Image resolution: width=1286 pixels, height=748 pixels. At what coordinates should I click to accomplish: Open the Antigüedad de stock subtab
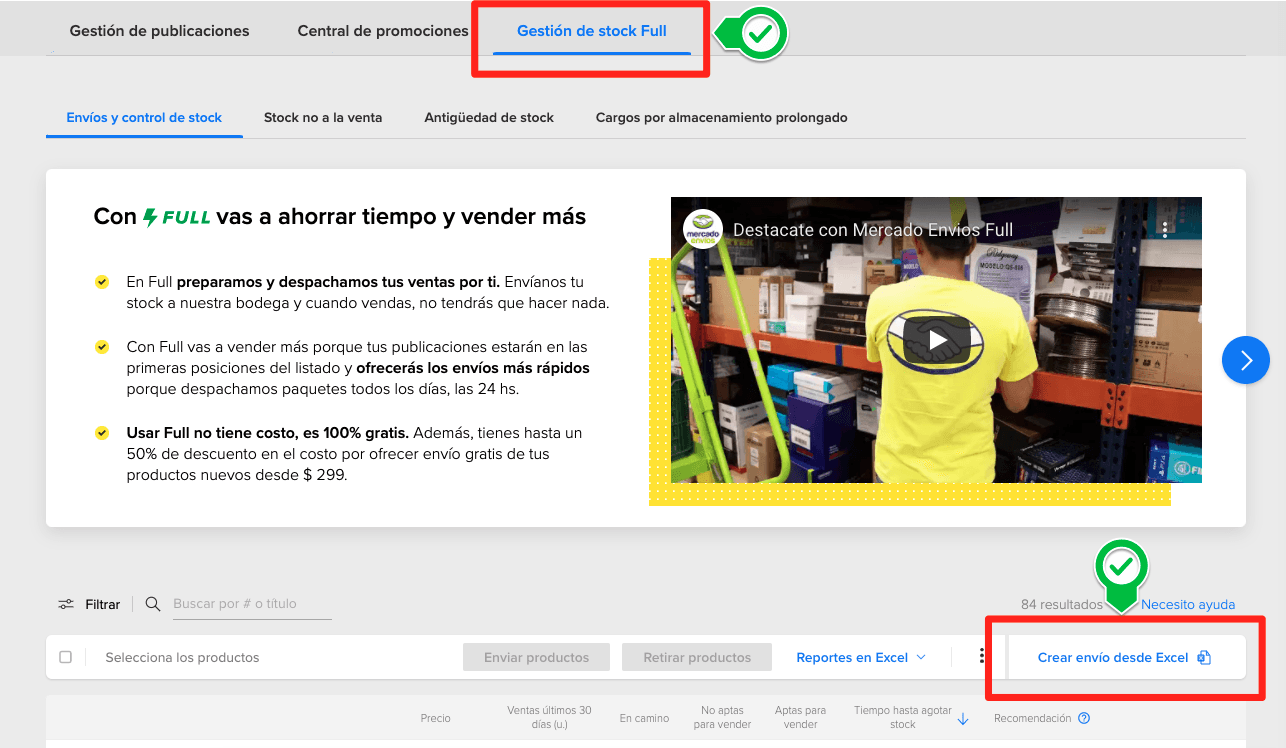pos(489,117)
